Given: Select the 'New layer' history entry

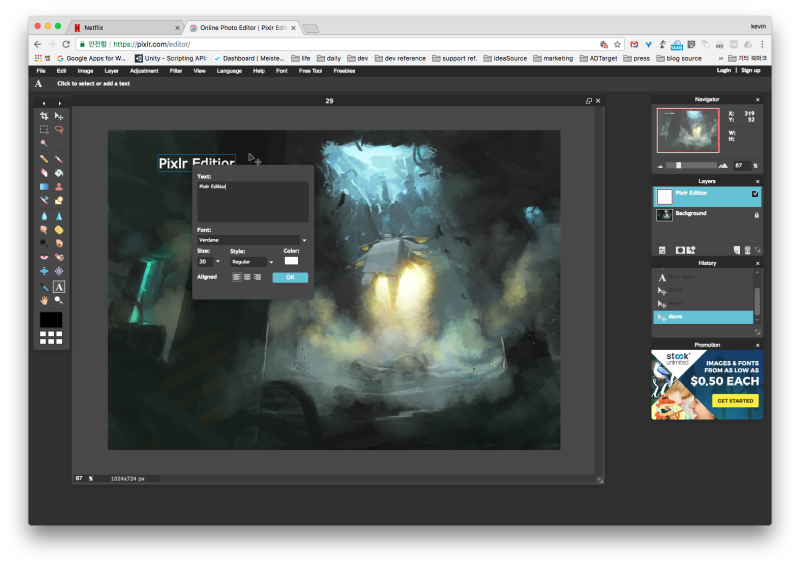Looking at the screenshot, I should 703,277.
